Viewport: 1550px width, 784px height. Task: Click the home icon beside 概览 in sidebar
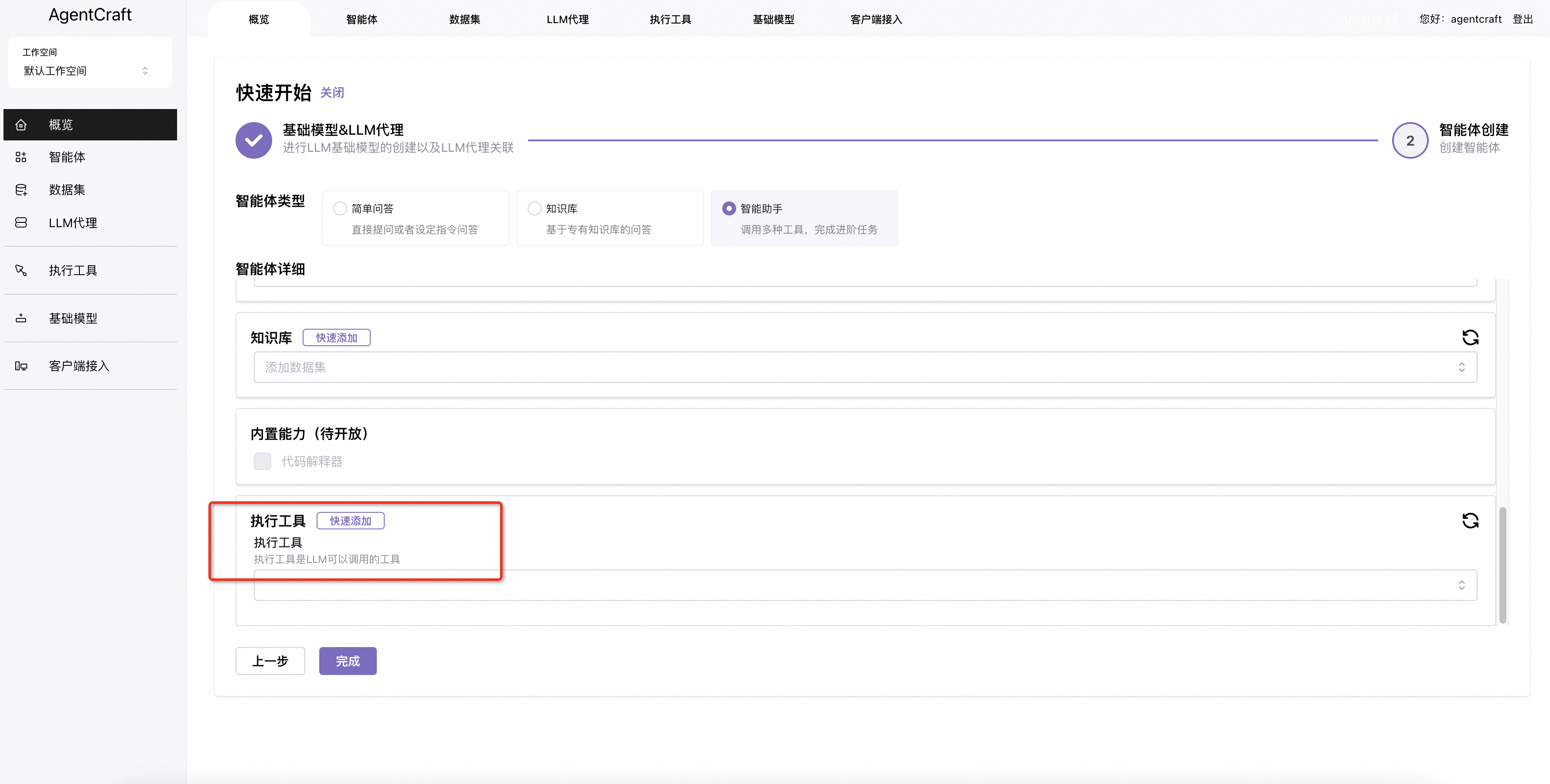[21, 125]
